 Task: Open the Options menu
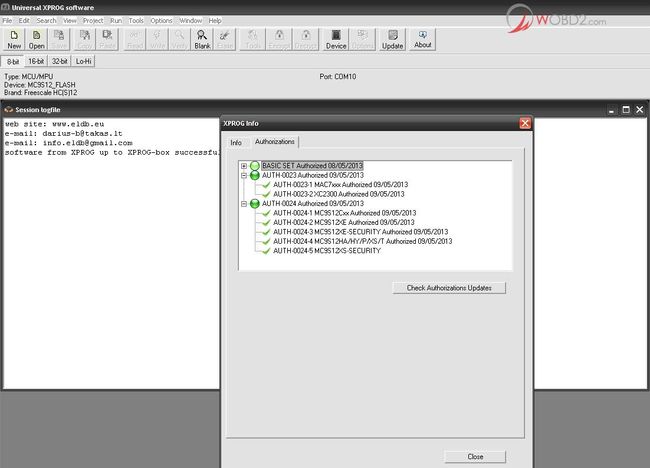pos(161,21)
